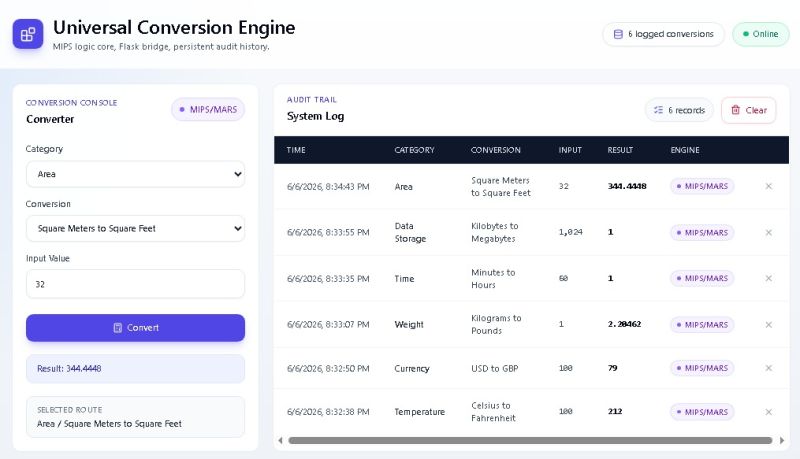This screenshot has height=459, width=800.
Task: Click the Universal Conversion Engine app logo icon
Action: (x=28, y=34)
